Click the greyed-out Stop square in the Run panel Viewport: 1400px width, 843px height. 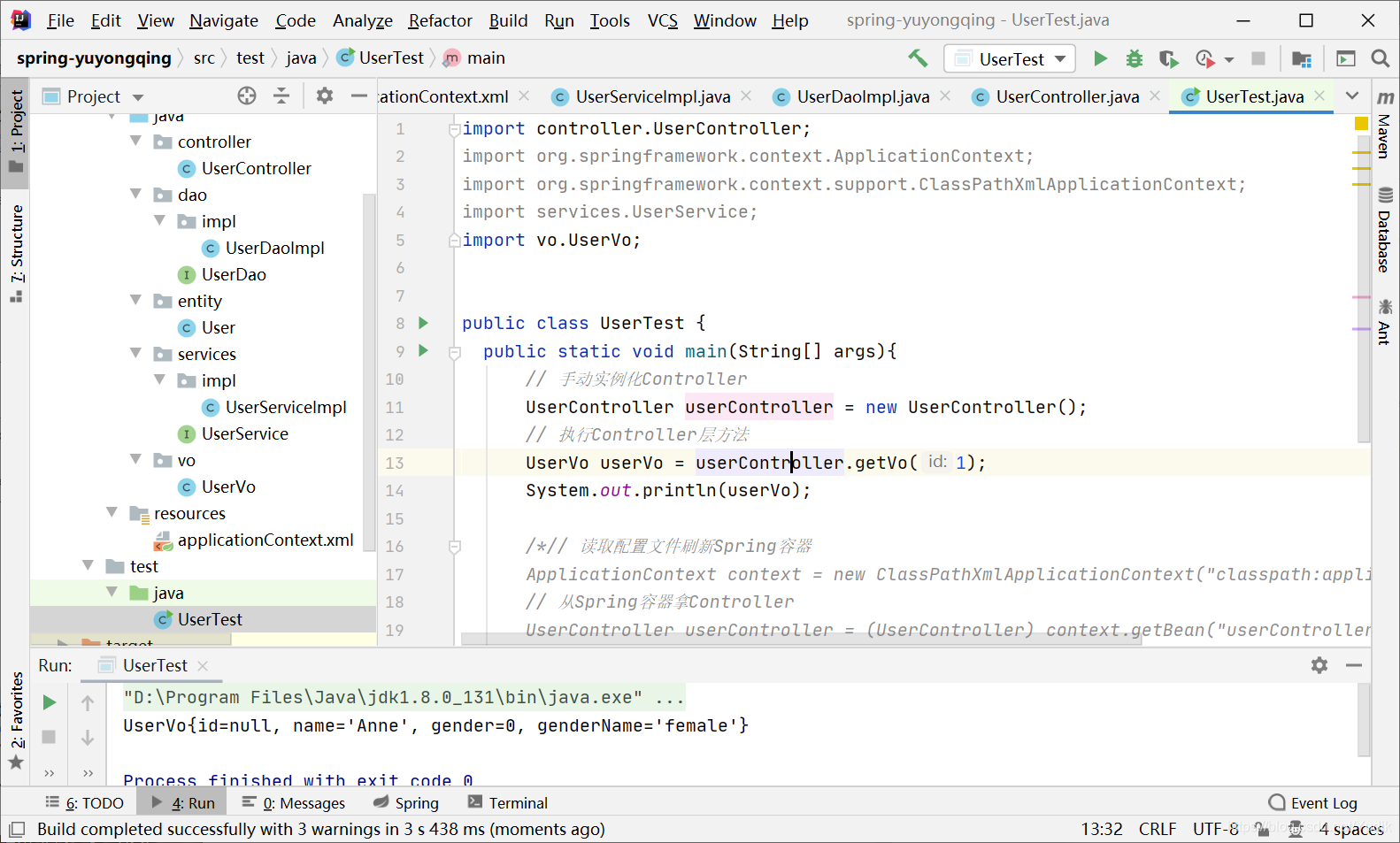coord(50,737)
